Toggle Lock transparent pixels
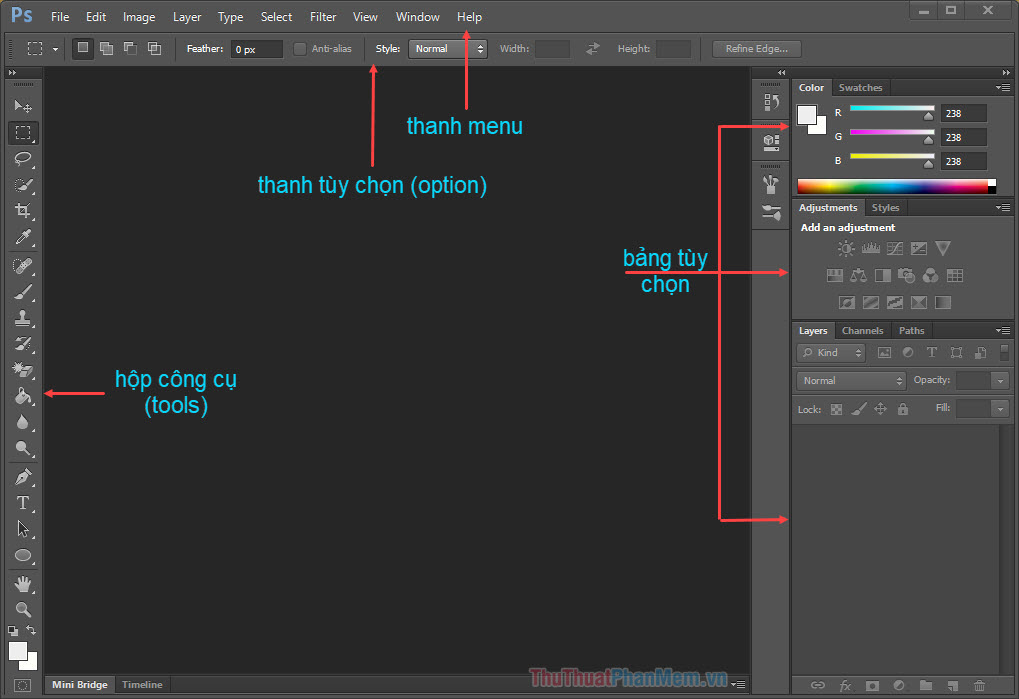Viewport: 1019px width, 699px height. point(835,409)
